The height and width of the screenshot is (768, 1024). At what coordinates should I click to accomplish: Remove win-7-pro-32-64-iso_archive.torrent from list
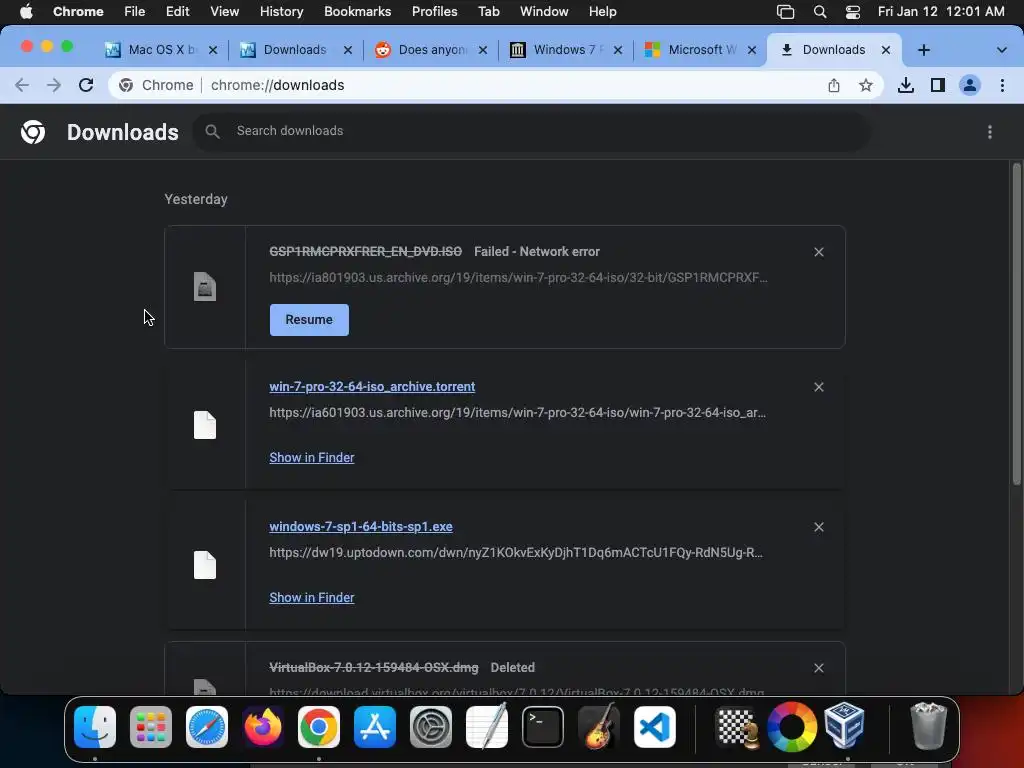tap(818, 387)
